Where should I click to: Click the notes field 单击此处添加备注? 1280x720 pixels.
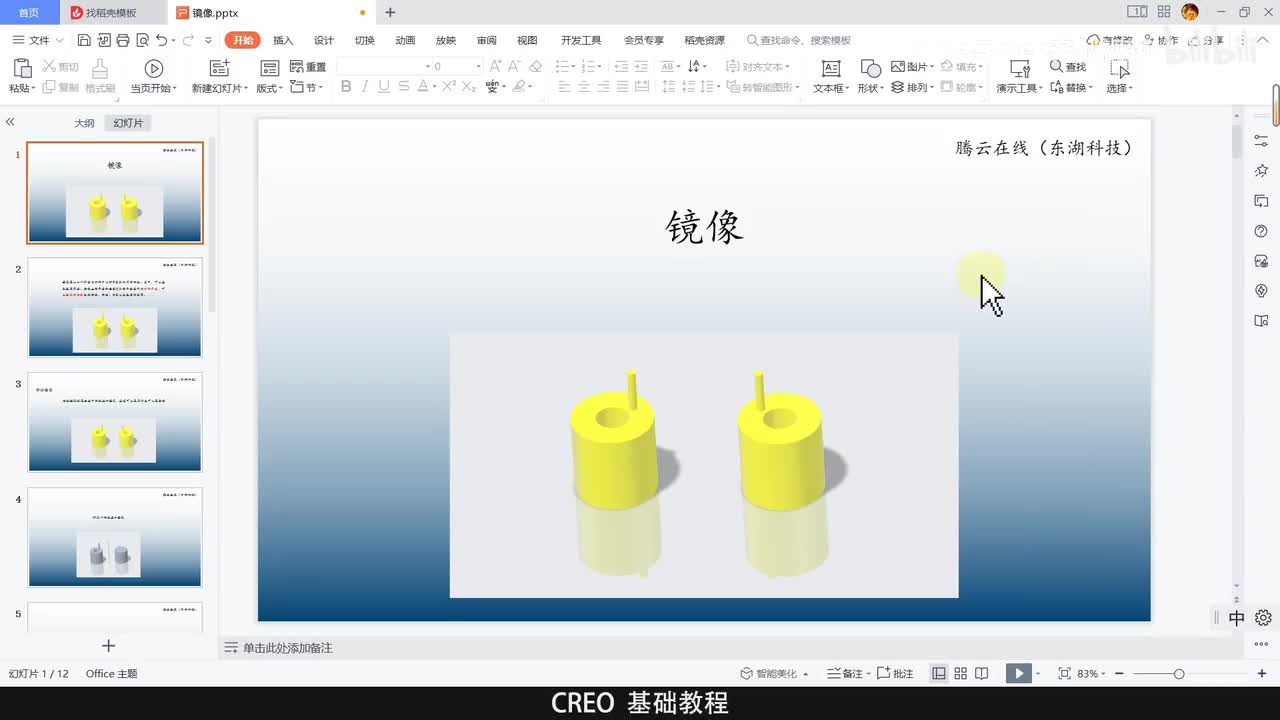pos(288,648)
